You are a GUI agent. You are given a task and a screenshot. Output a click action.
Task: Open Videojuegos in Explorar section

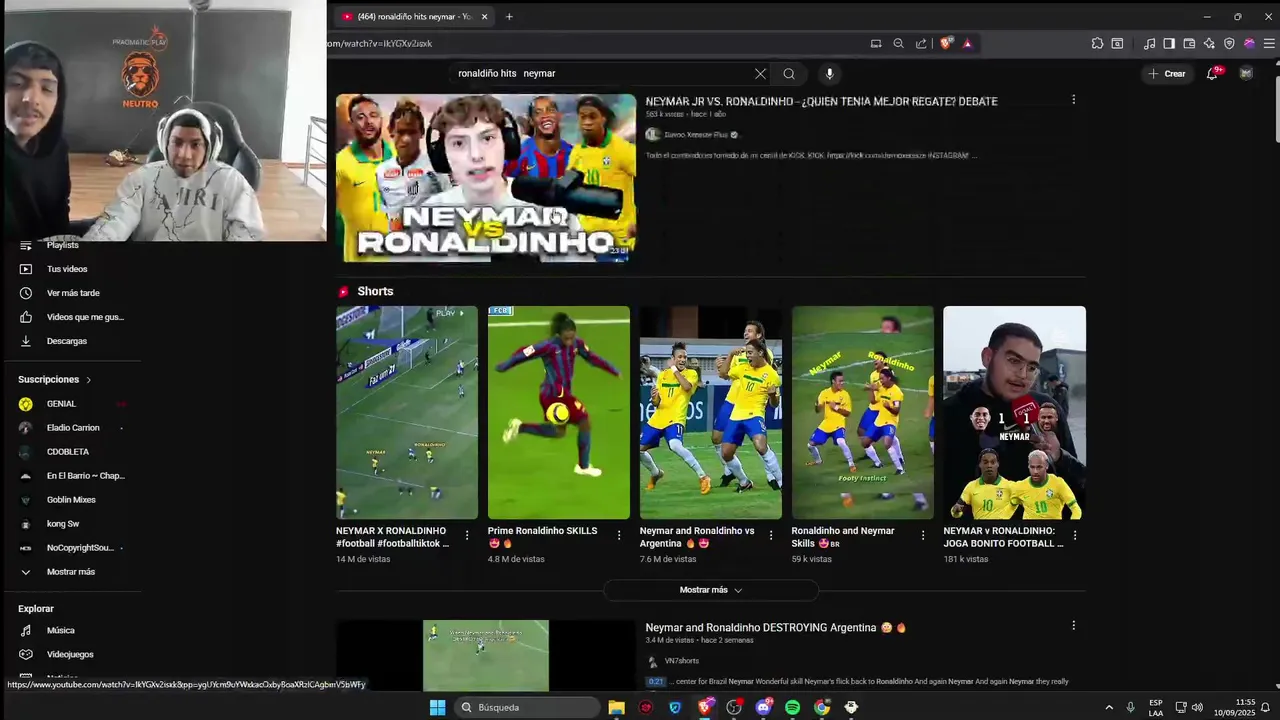[x=69, y=655]
